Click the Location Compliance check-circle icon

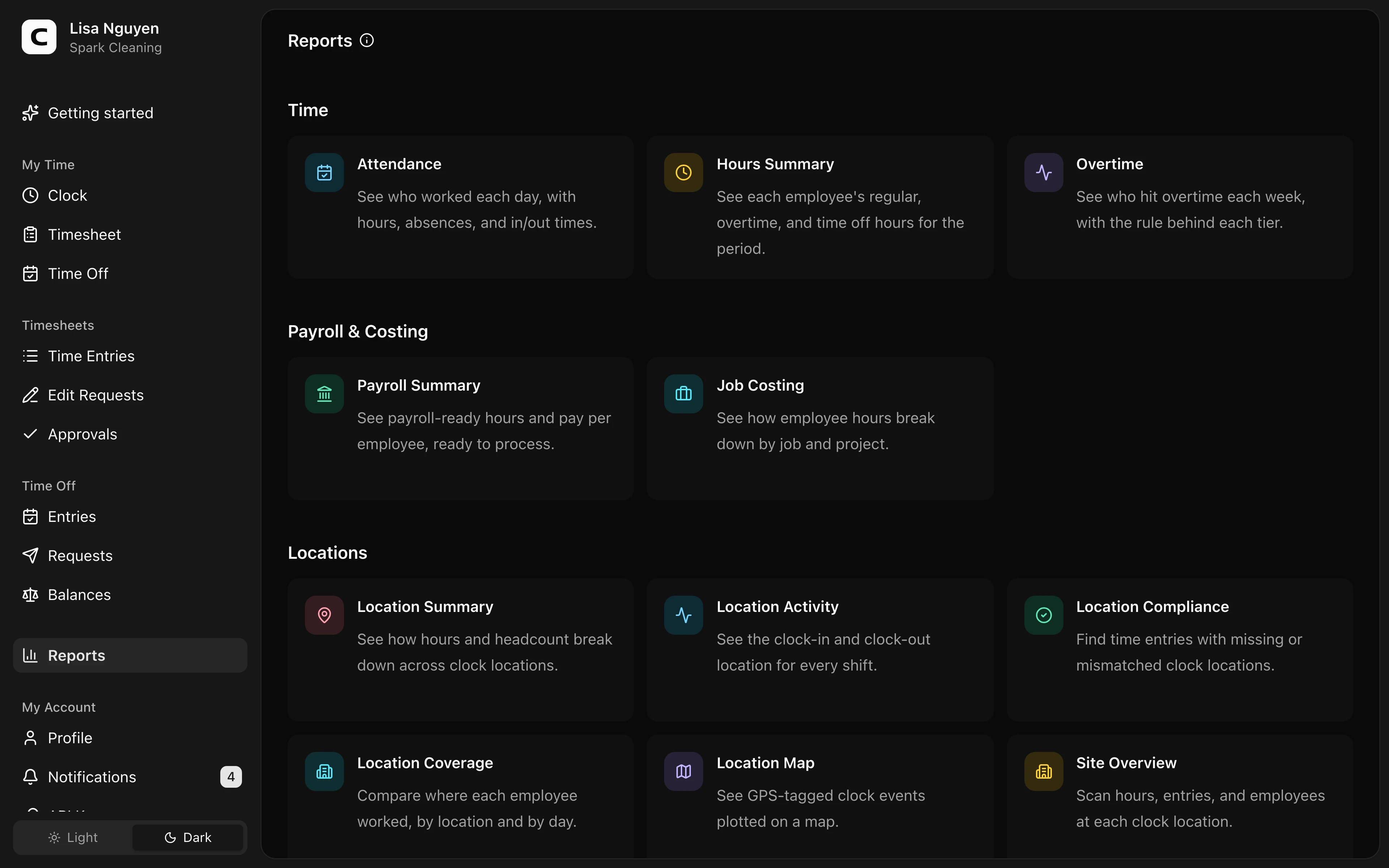point(1044,615)
